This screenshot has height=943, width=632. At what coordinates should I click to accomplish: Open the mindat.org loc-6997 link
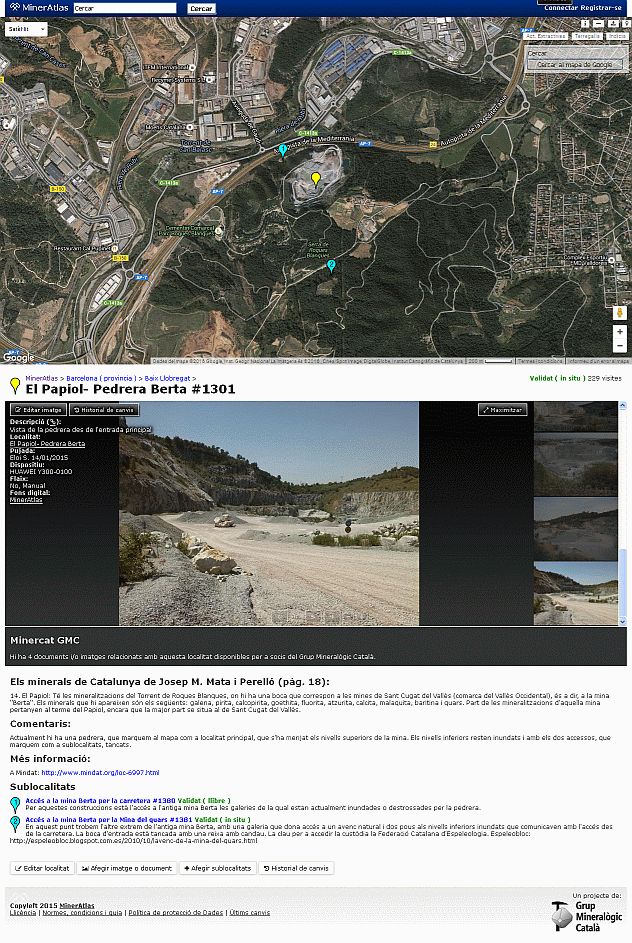point(100,772)
